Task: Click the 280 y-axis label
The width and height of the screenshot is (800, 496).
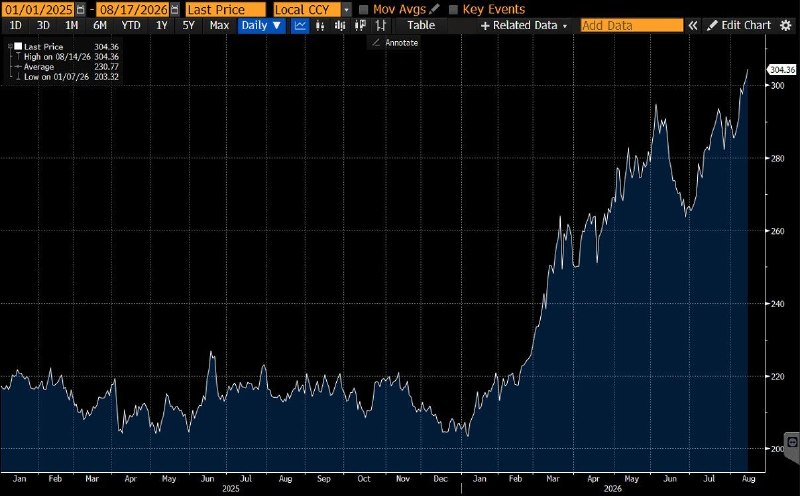Action: coord(778,158)
